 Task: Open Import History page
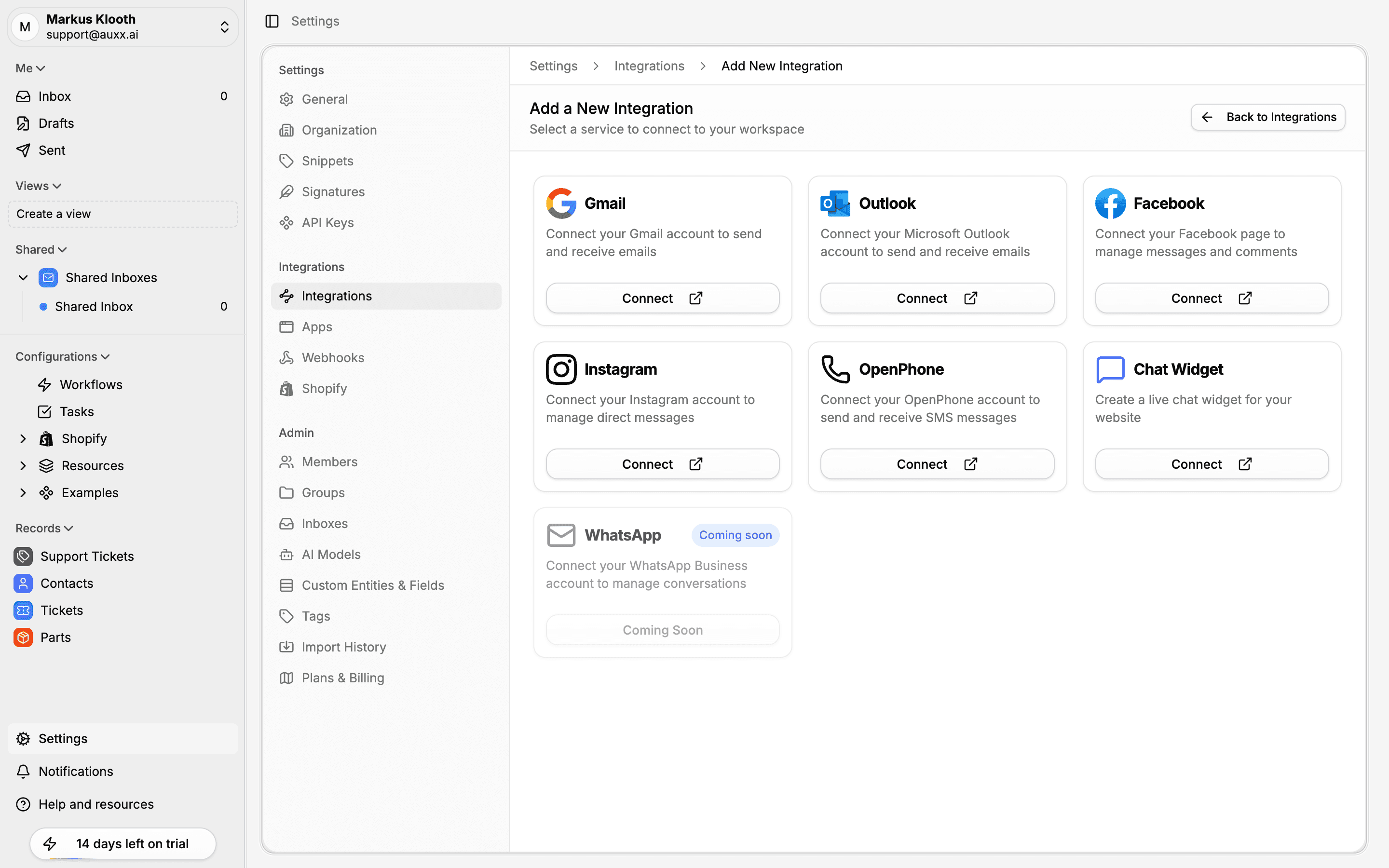pos(386,647)
